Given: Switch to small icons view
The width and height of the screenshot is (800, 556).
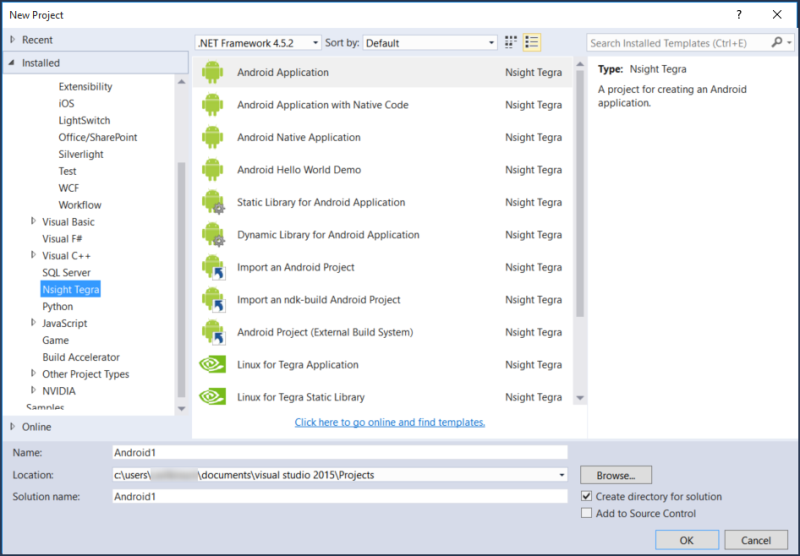Looking at the screenshot, I should [x=511, y=42].
